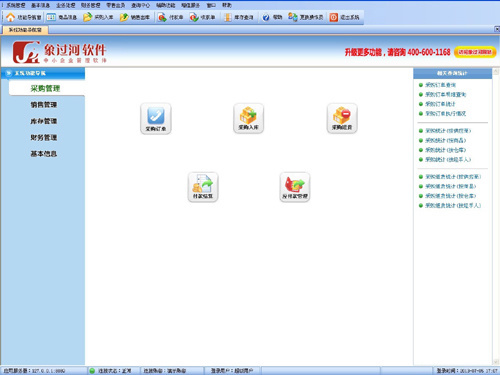Open 采购统计(按供应商) link

[448, 131]
